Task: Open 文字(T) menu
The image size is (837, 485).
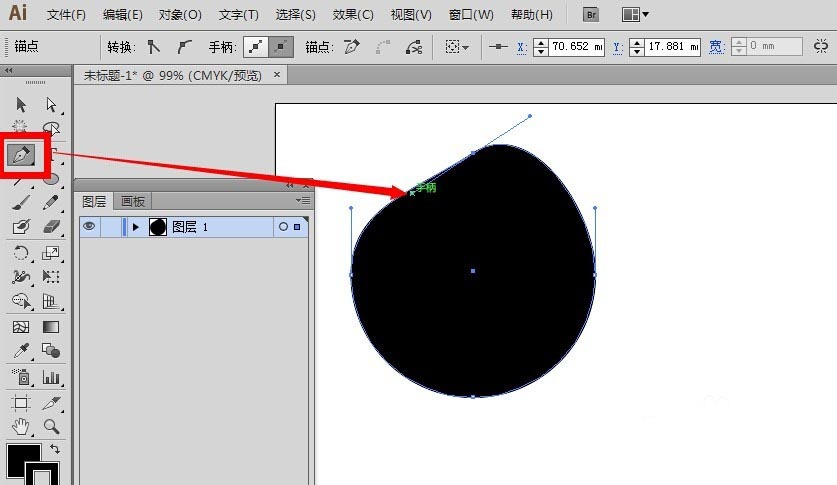Action: 239,14
